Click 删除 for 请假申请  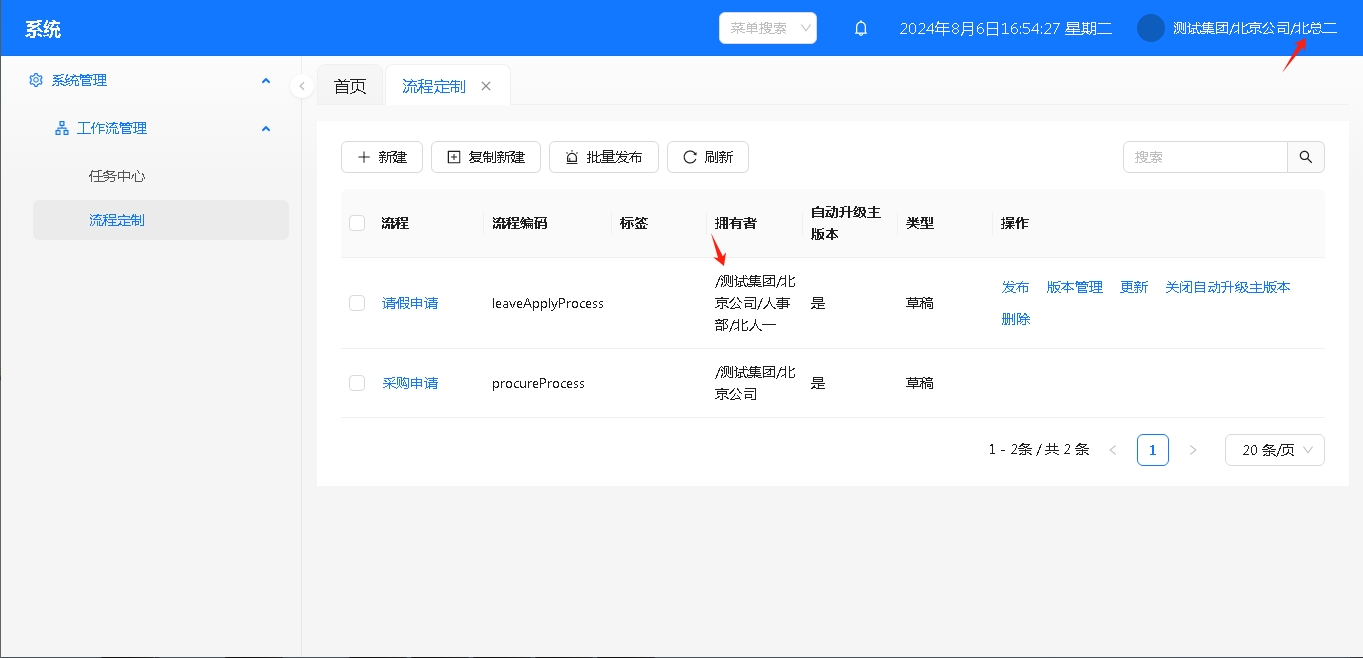pos(1016,319)
